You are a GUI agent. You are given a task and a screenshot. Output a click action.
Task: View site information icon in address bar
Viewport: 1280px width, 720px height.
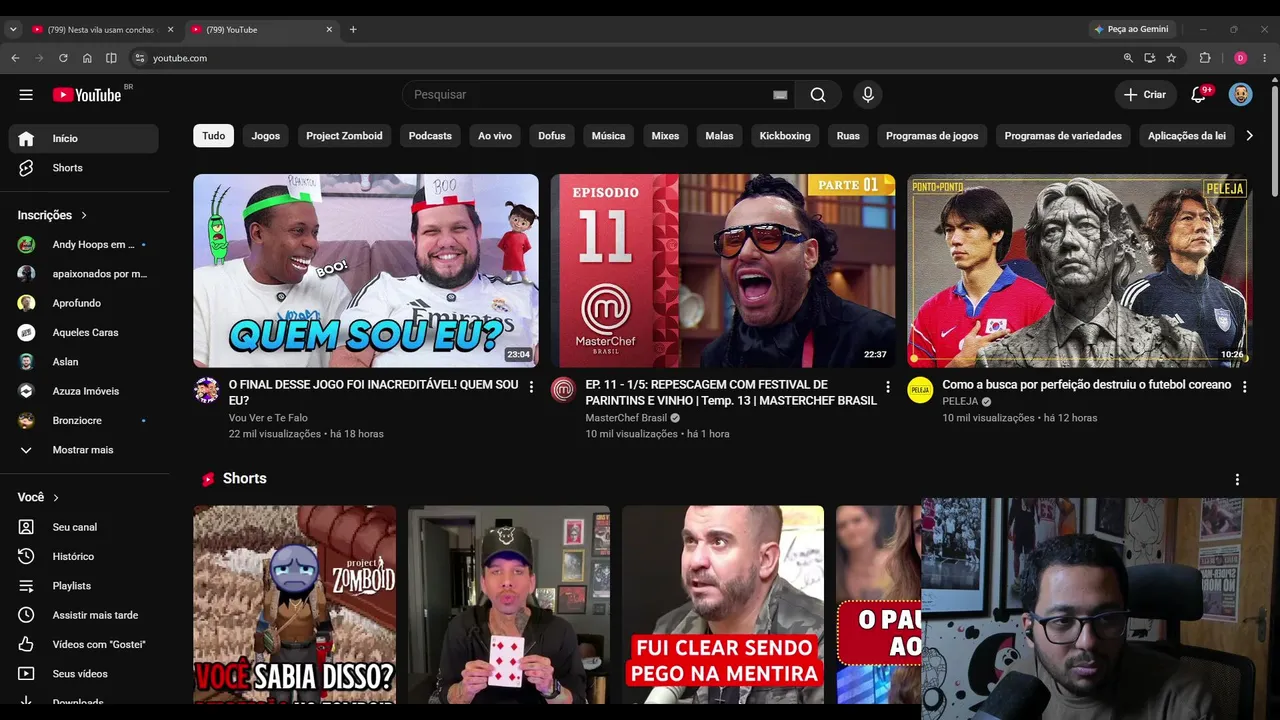point(140,58)
